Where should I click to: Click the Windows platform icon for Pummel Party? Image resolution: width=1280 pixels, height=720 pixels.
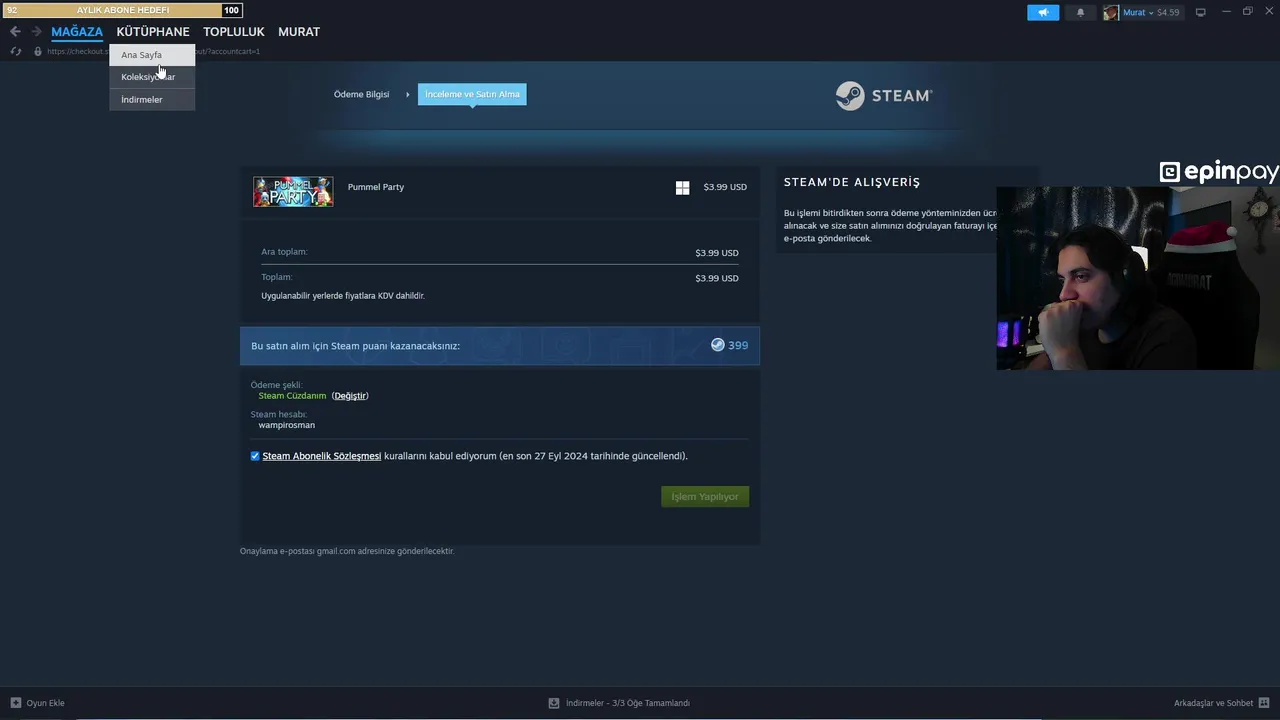coord(682,187)
